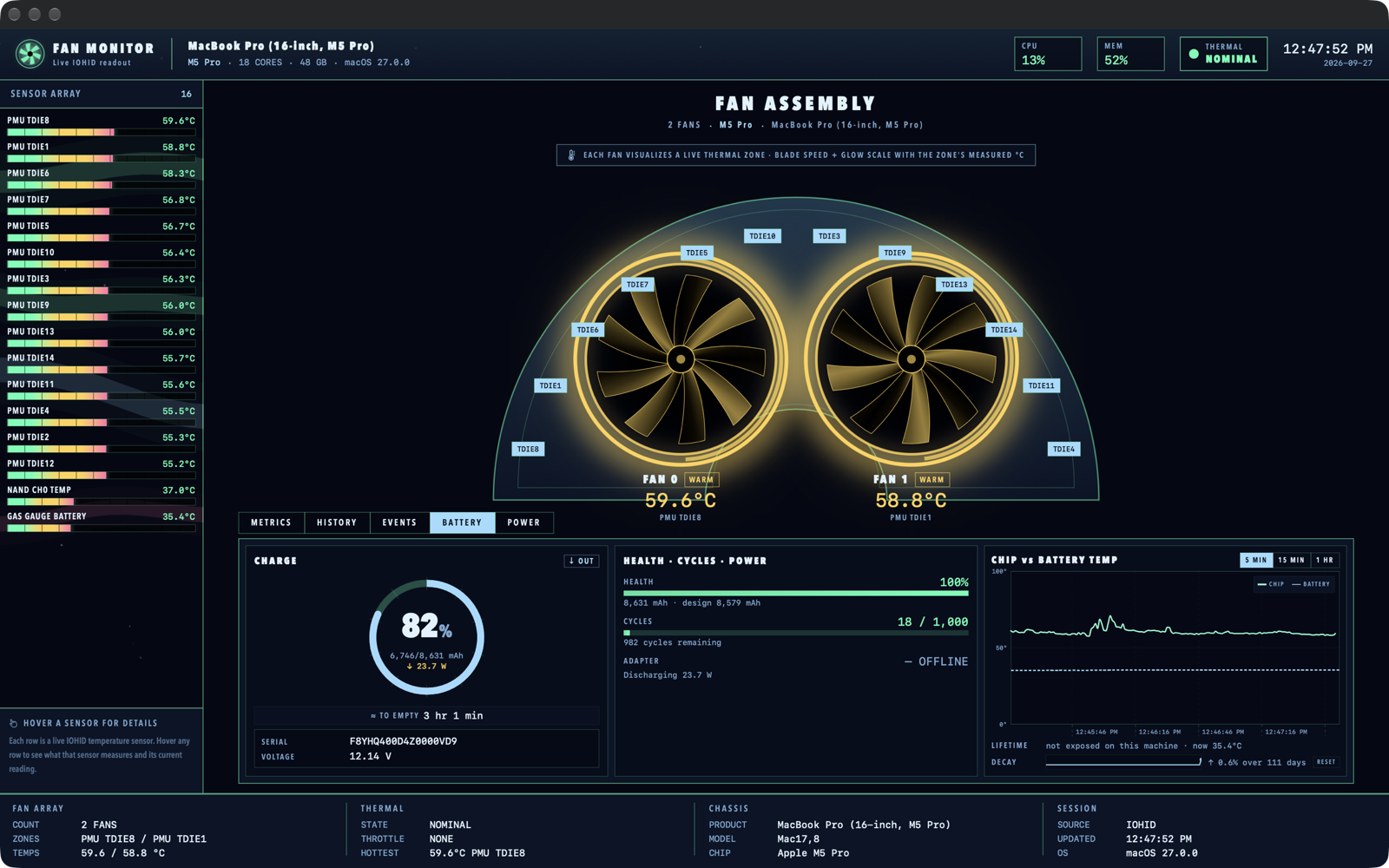Select the GAS GAUGE BATTERY sensor row
The width and height of the screenshot is (1389, 868).
point(102,521)
